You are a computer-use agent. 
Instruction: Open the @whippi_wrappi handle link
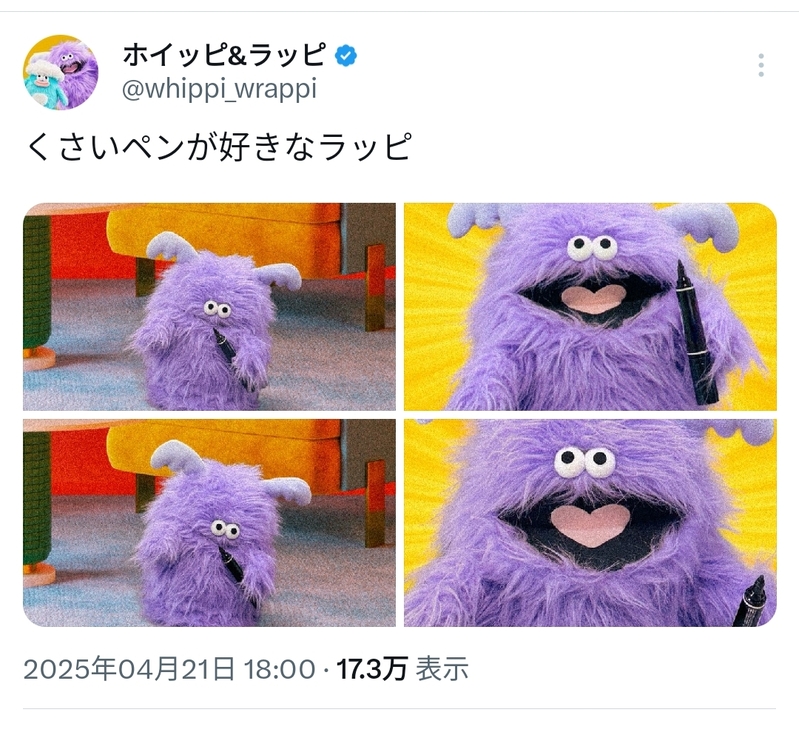pos(219,89)
